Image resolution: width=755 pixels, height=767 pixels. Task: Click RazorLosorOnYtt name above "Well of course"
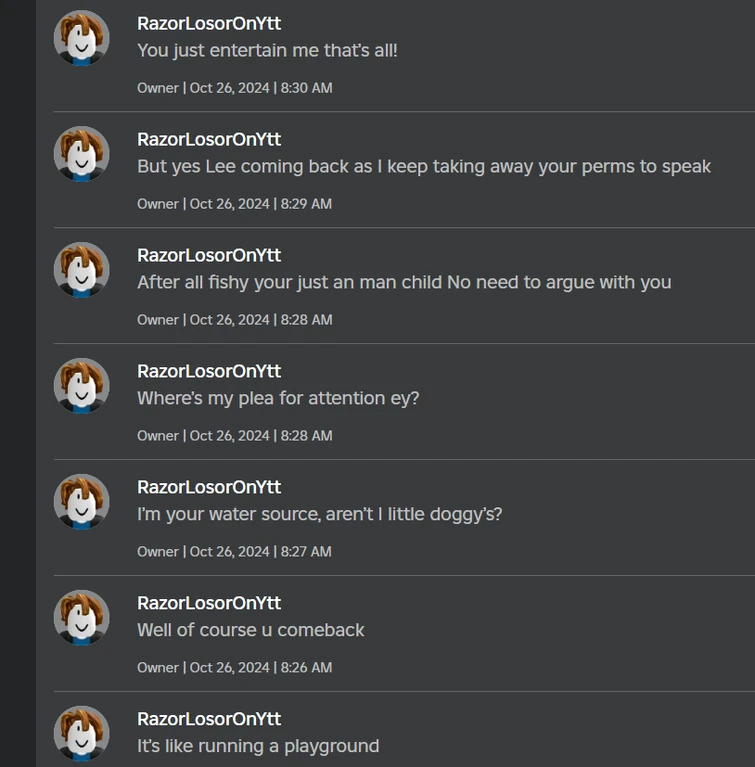click(x=209, y=603)
